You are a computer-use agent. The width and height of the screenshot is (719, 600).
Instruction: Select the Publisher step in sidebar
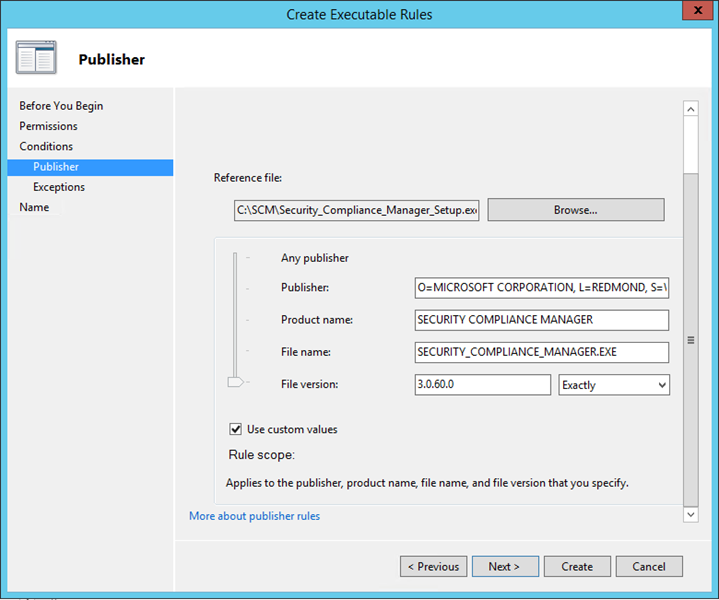(90, 167)
